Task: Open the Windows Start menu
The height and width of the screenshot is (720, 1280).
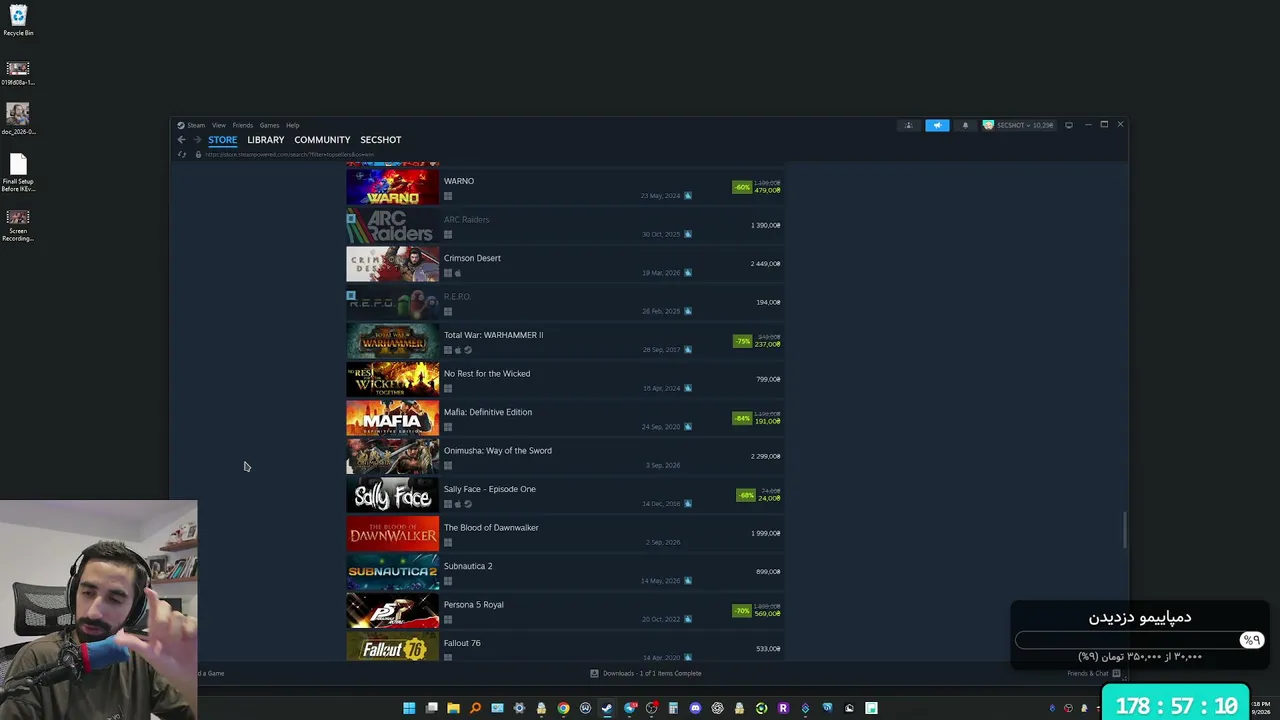Action: click(409, 708)
